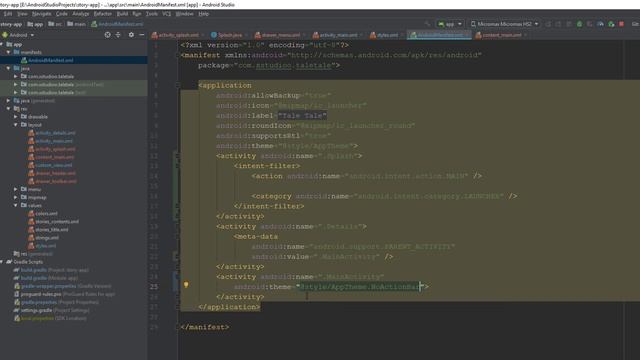Open the View menu
The height and width of the screenshot is (360, 640).
(x=22, y=14)
